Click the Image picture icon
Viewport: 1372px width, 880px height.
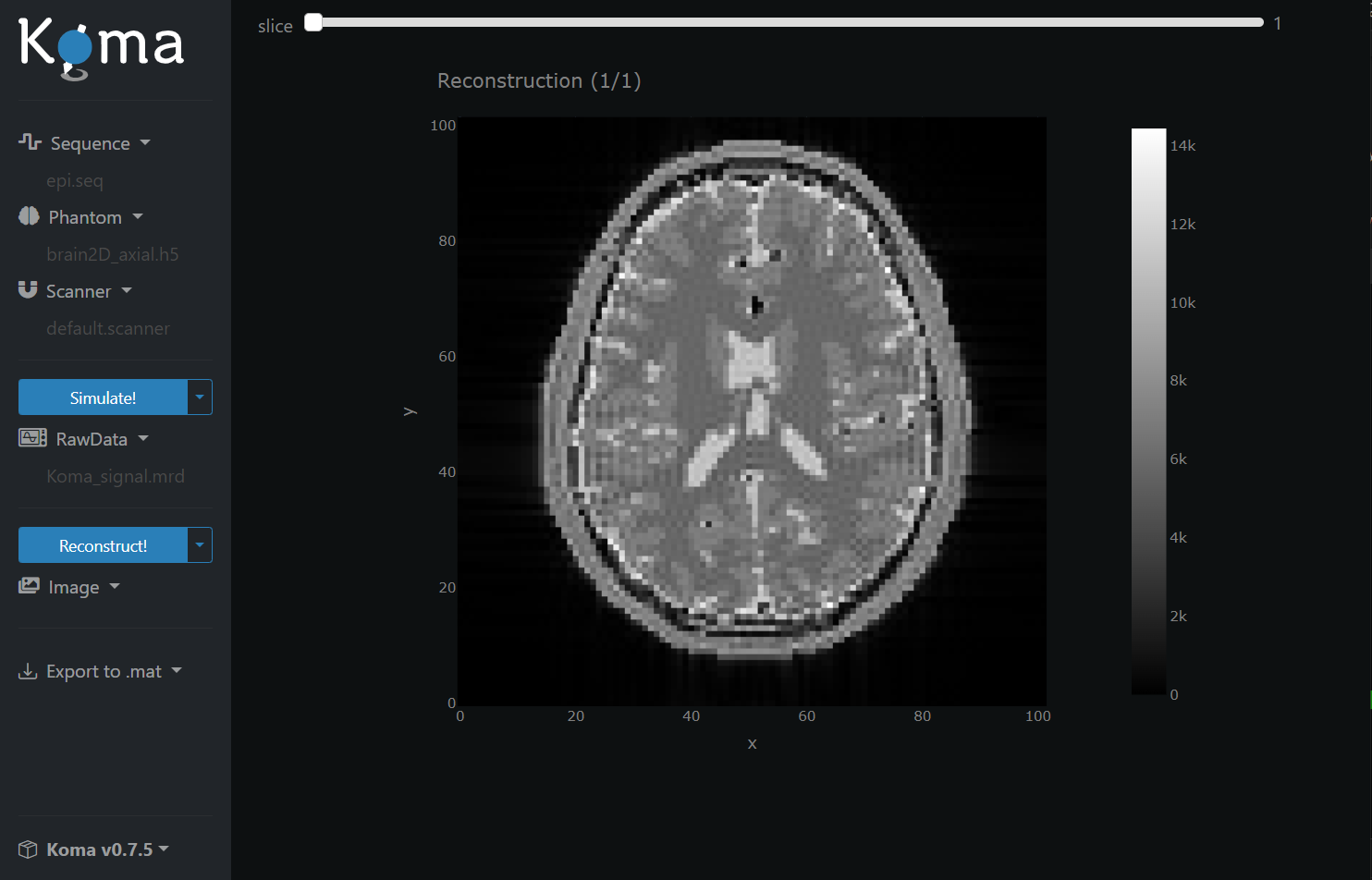coord(29,586)
